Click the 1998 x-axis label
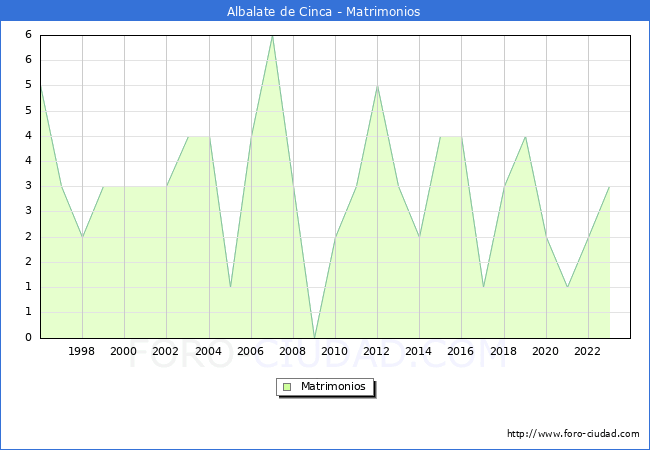650x450 pixels. coord(81,351)
